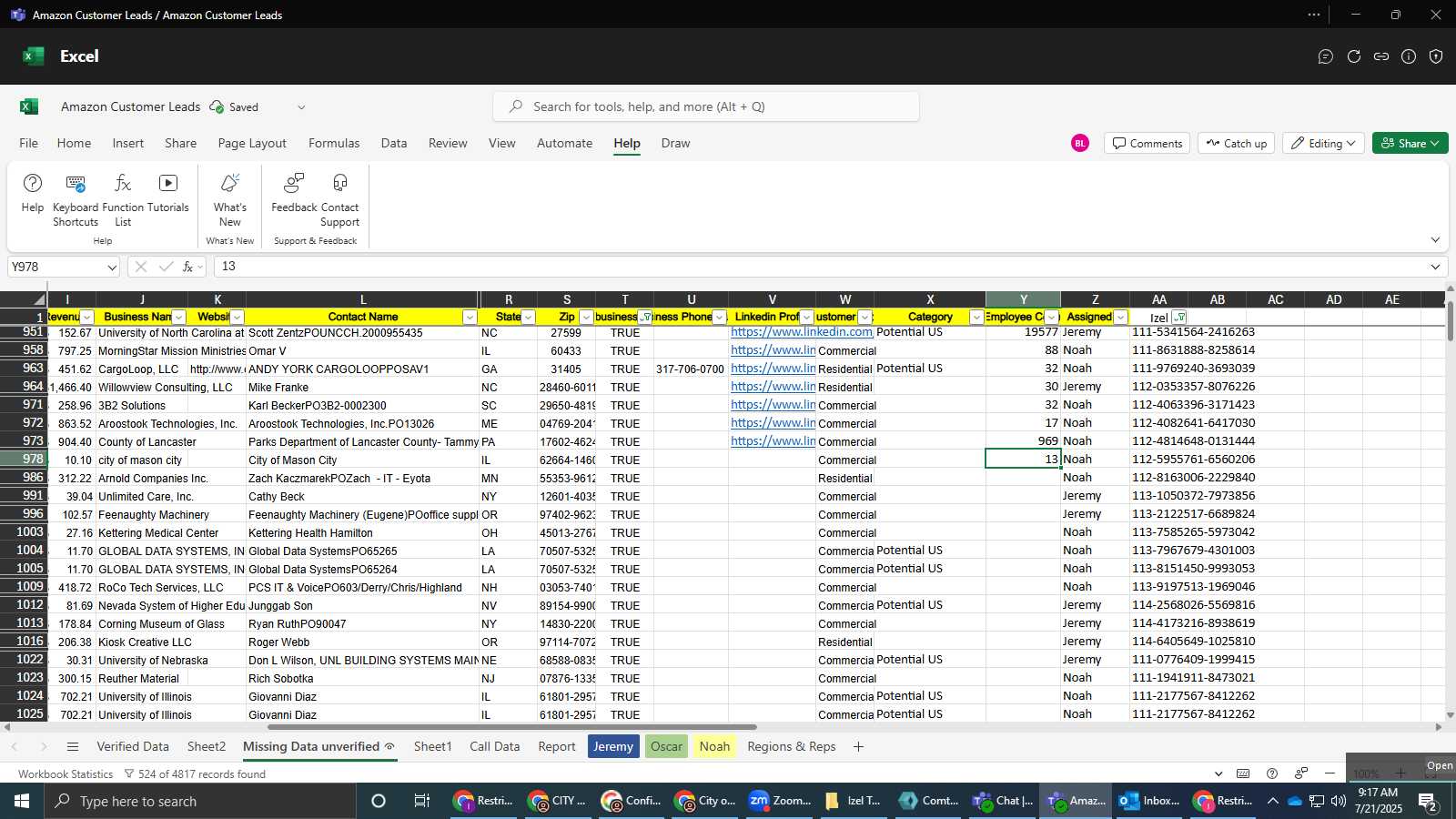Open the file name dropdown chevron
The image size is (1456, 819).
(x=301, y=106)
